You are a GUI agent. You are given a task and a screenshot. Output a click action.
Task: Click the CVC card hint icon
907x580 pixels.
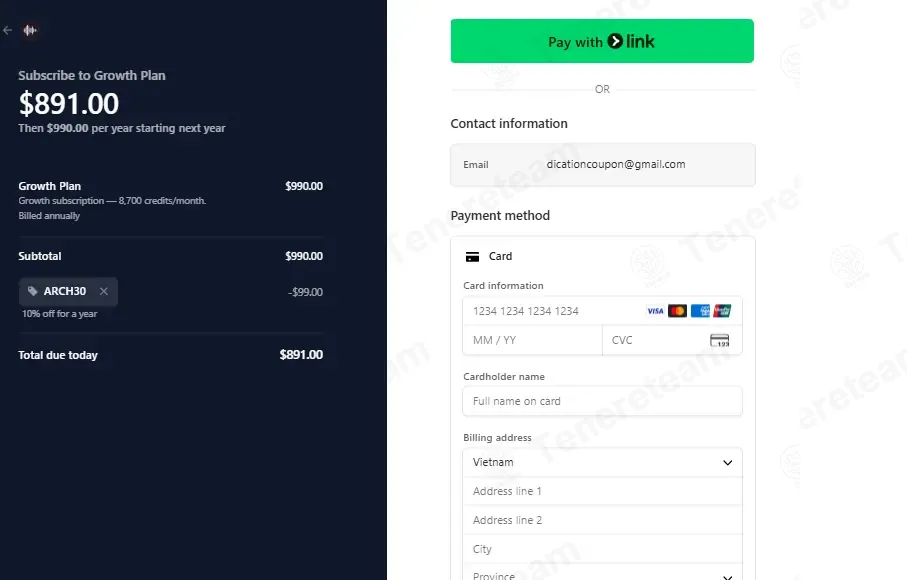(x=720, y=340)
